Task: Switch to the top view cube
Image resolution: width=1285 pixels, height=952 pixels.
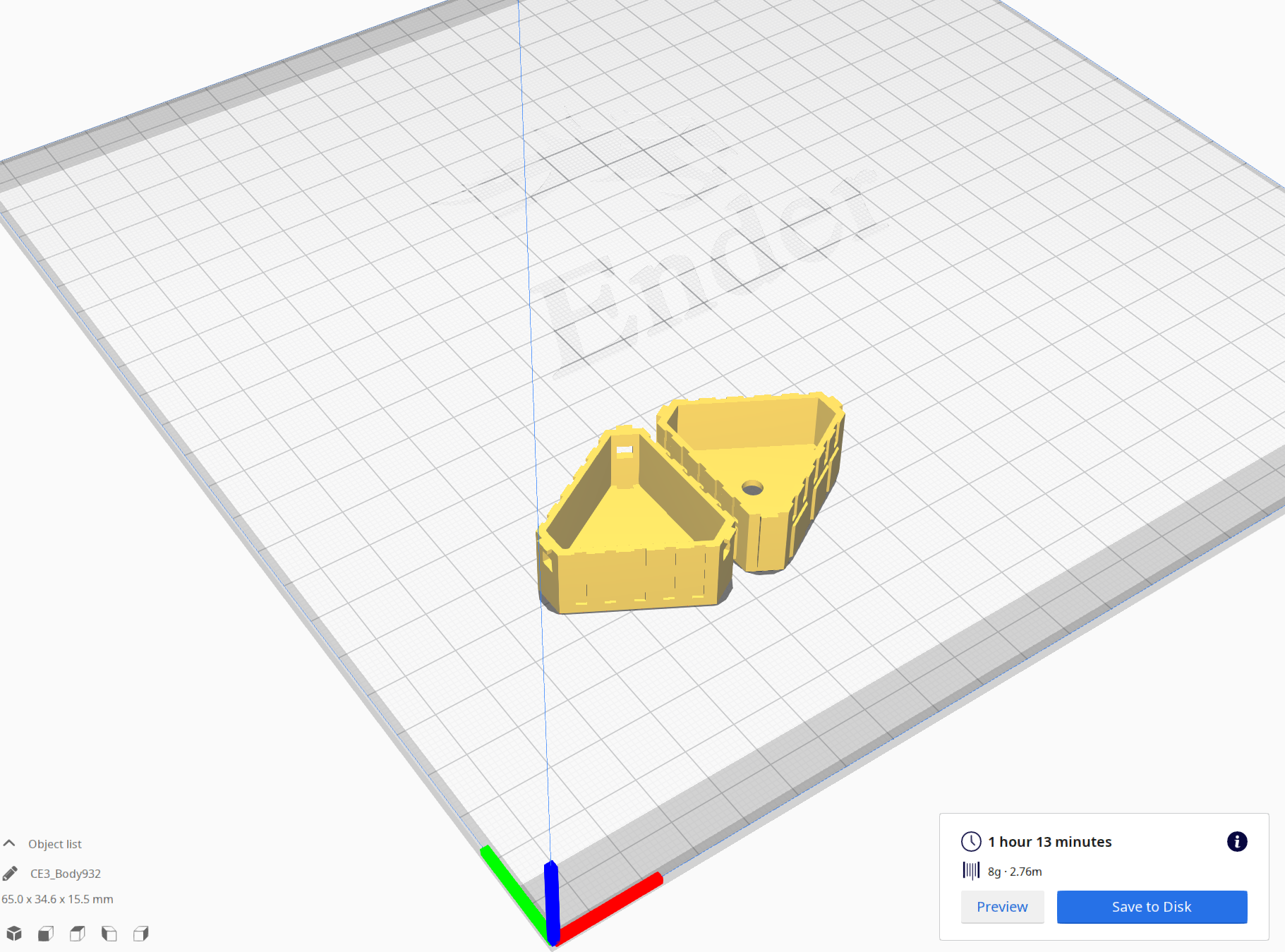Action: pos(78,934)
